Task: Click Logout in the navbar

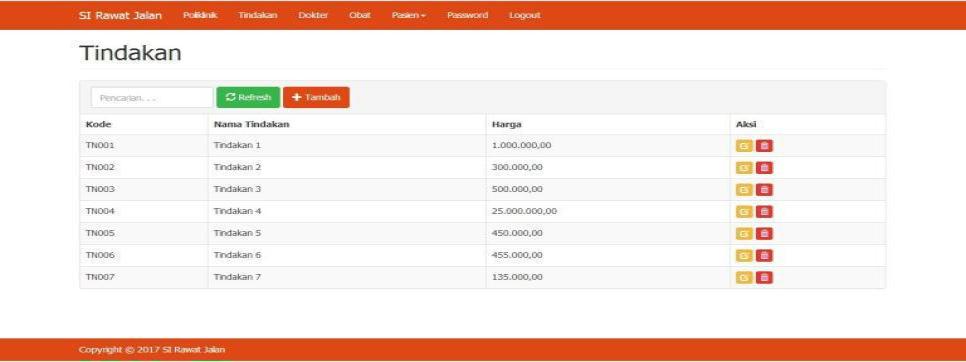Action: [x=525, y=15]
